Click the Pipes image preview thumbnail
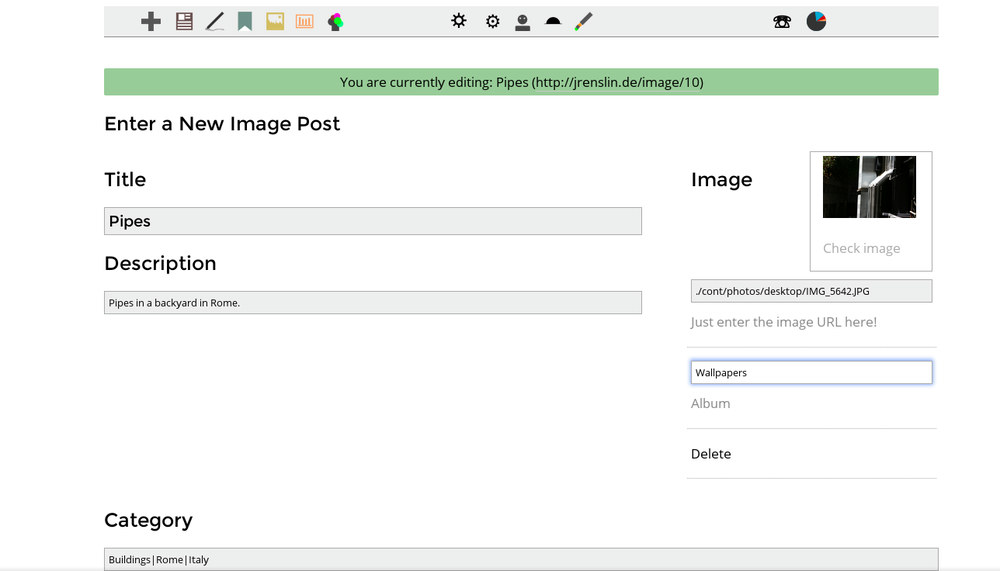Viewport: 1000px width, 571px height. pyautogui.click(x=869, y=187)
